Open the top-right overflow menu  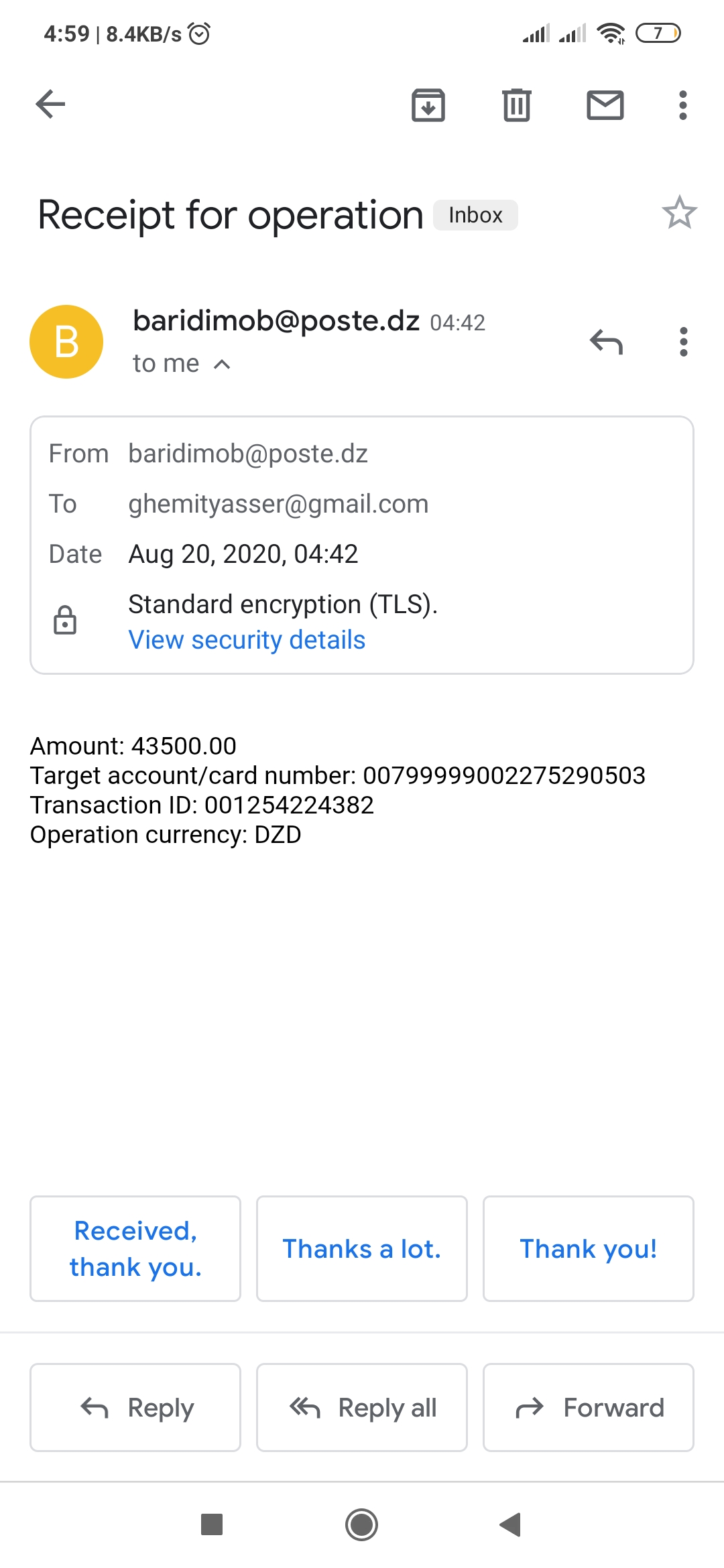pyautogui.click(x=683, y=105)
